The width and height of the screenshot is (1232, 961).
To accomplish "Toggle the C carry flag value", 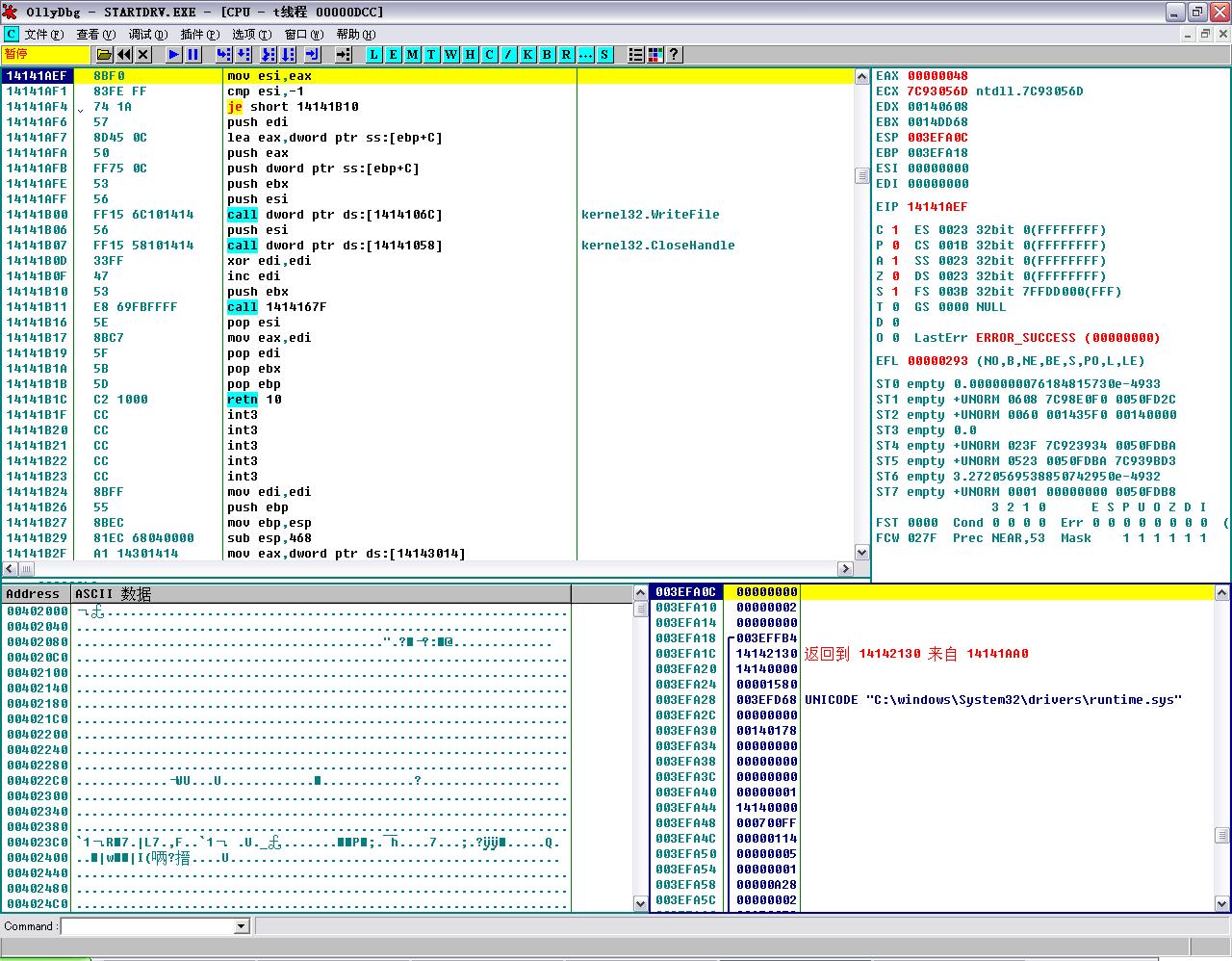I will coord(895,230).
